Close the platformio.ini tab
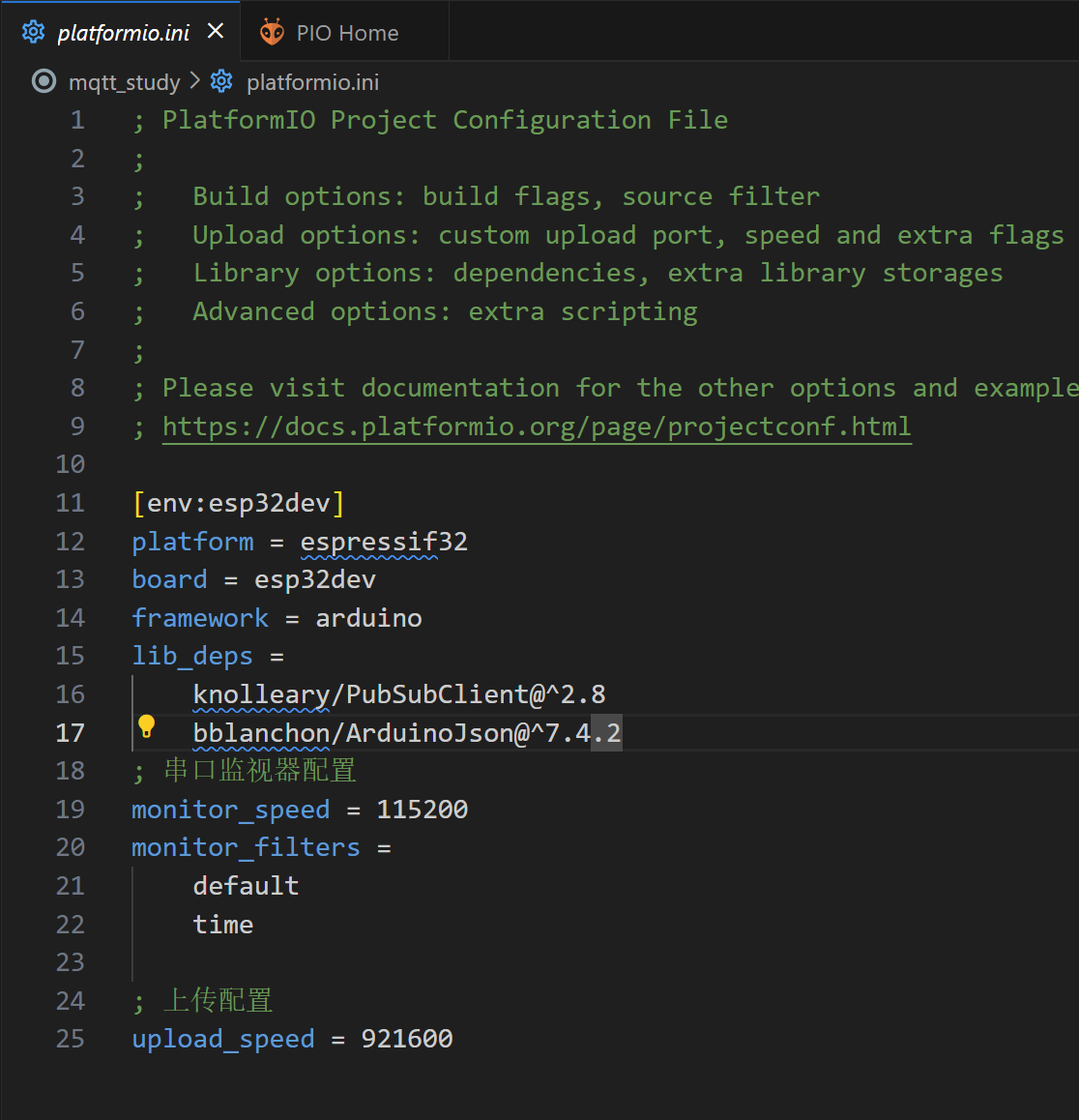This screenshot has height=1120, width=1079. pos(216,32)
